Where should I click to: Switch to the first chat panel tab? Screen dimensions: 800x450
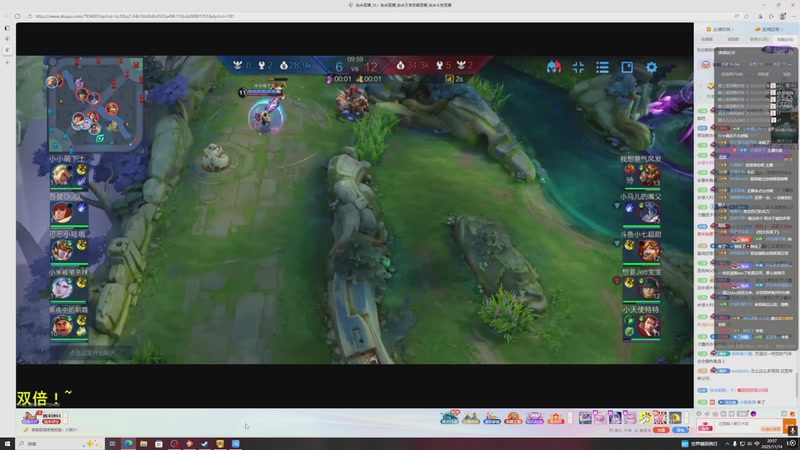click(707, 39)
